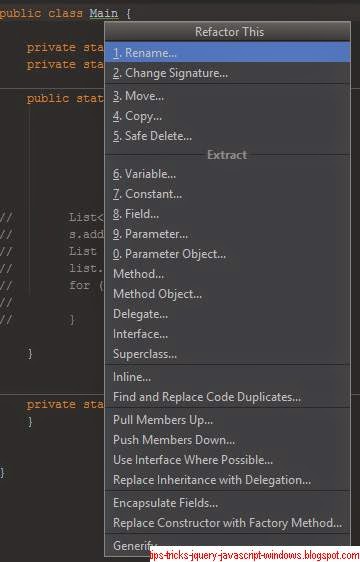Choose Extract Interface... option
Viewport: 360px width, 562px height.
[x=227, y=334]
